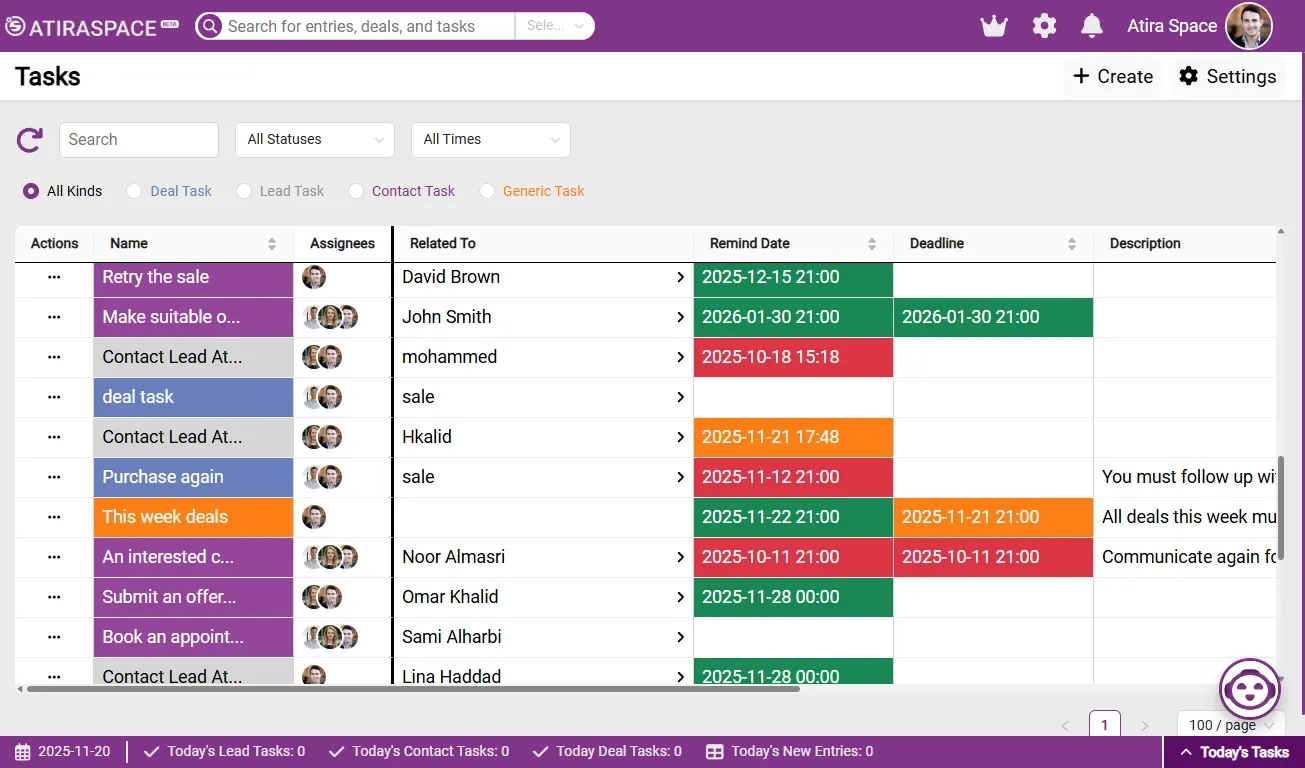Select the Deal Task filter
The image size is (1305, 768).
pyautogui.click(x=133, y=190)
